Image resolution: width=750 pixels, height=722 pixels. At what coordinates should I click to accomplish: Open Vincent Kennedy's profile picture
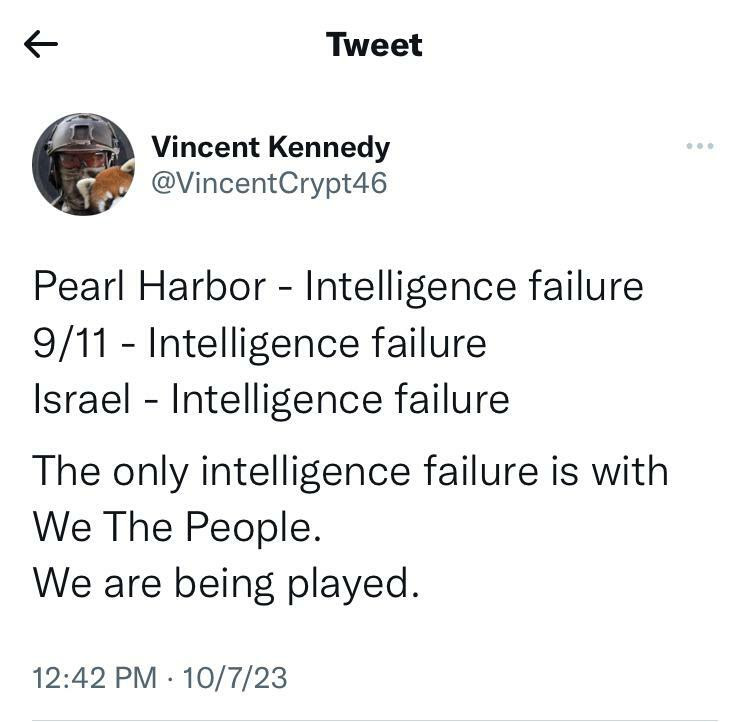83,164
